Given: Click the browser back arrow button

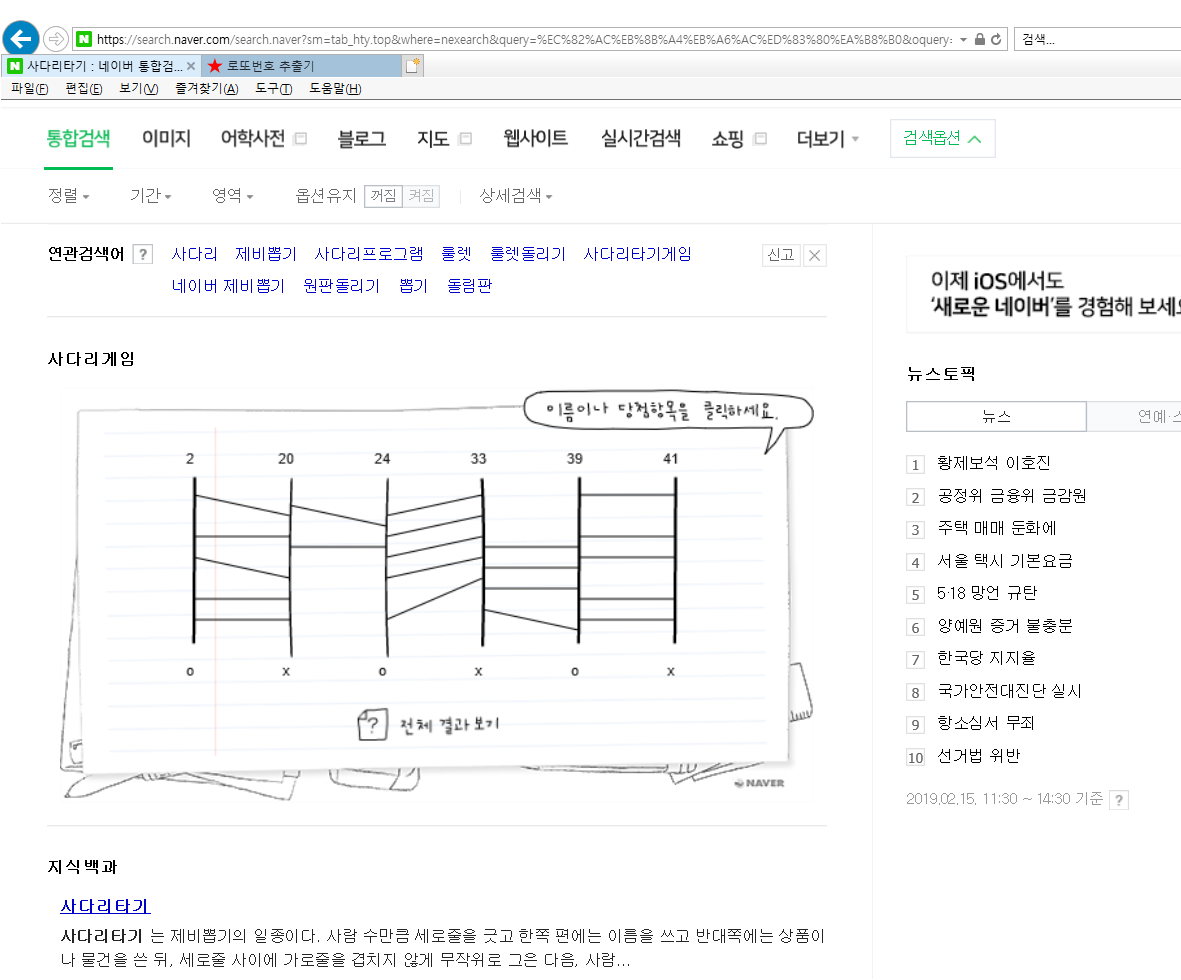Looking at the screenshot, I should [21, 39].
